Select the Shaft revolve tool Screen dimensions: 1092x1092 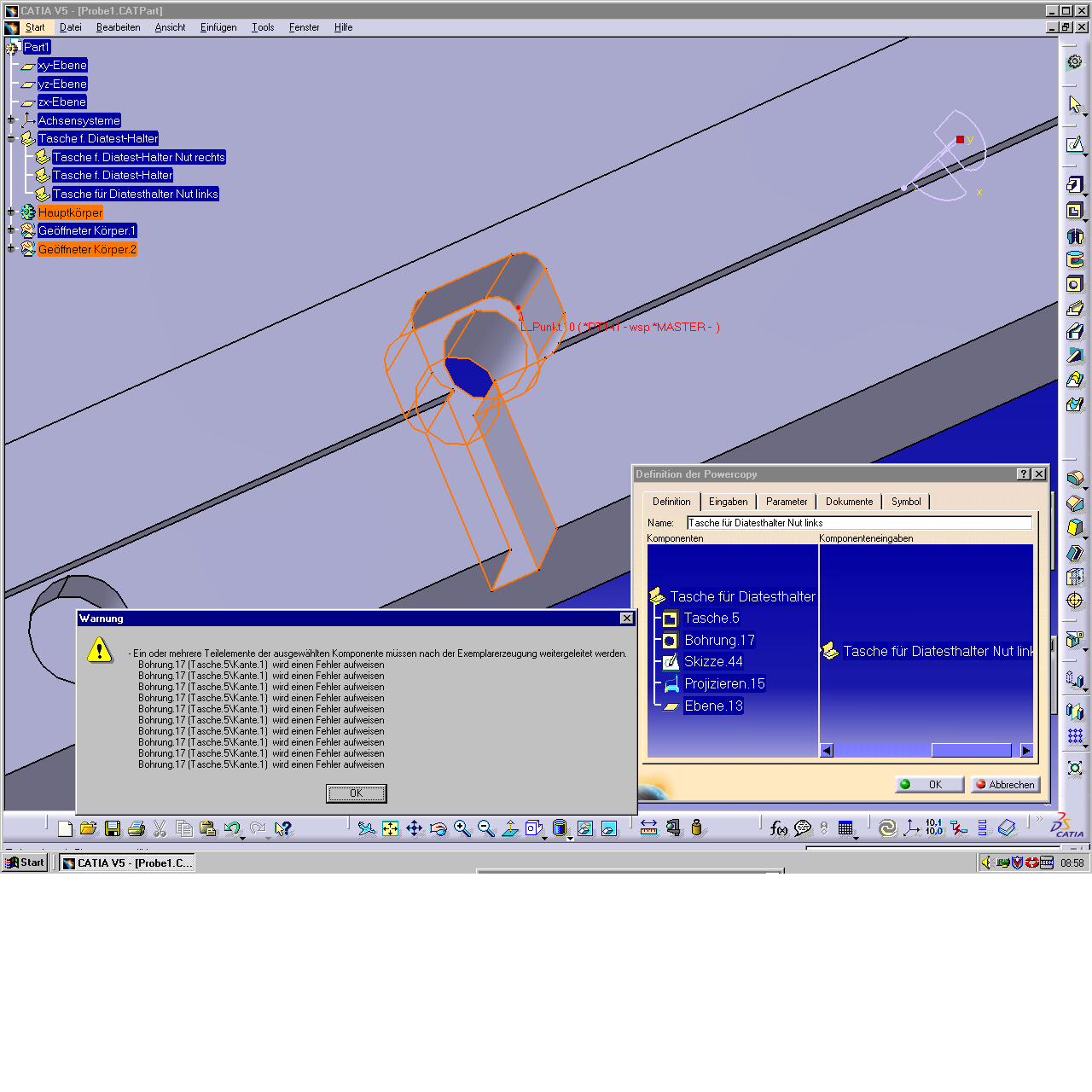click(x=1074, y=236)
